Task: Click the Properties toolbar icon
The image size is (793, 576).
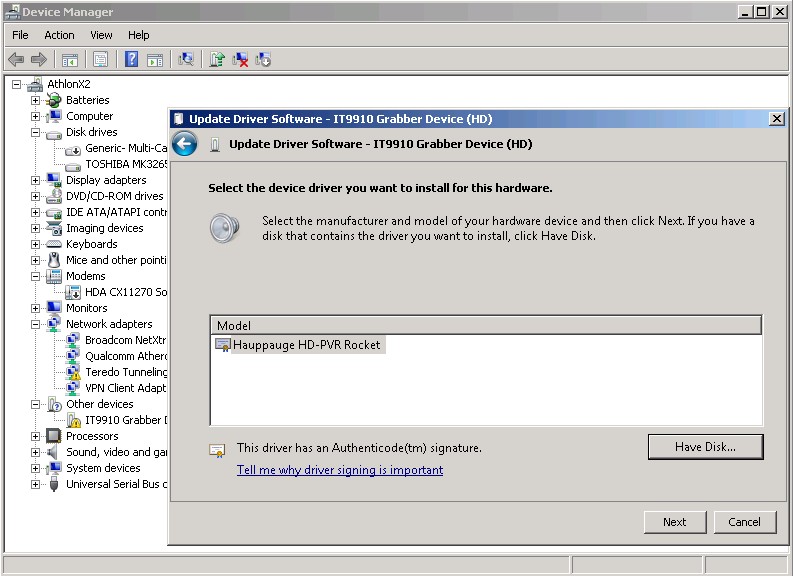Action: (101, 60)
